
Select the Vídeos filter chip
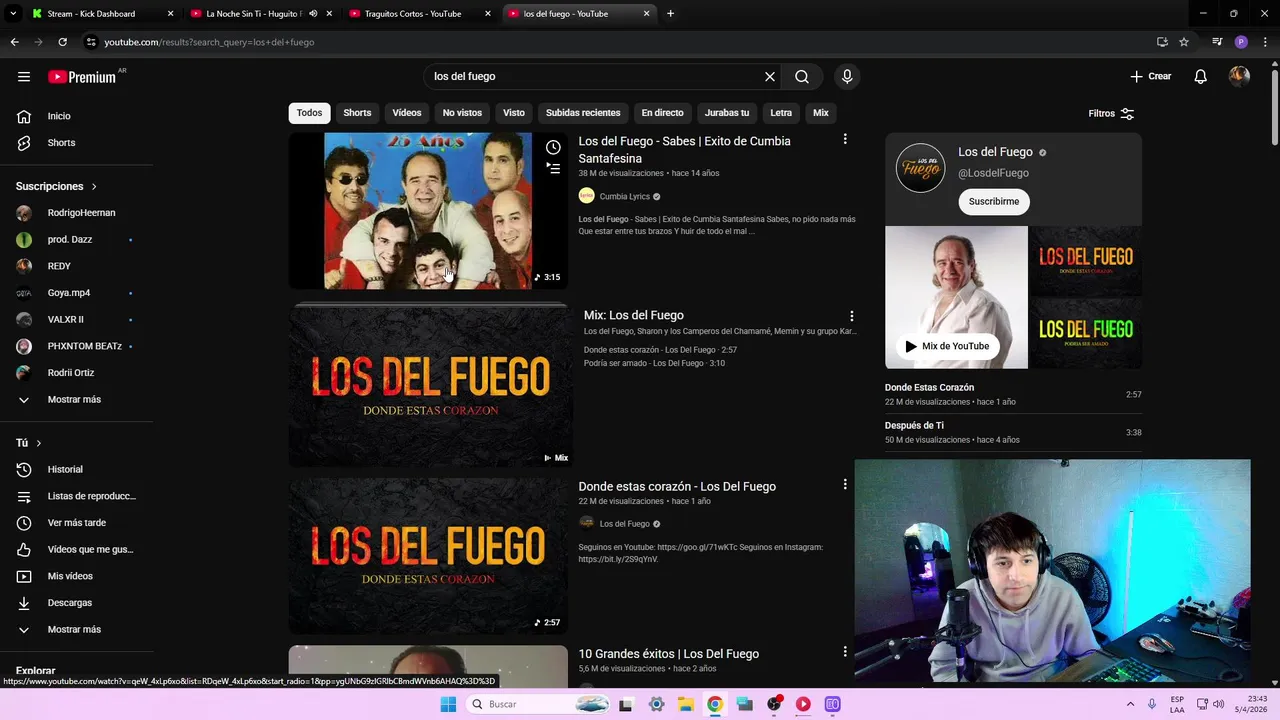[407, 113]
